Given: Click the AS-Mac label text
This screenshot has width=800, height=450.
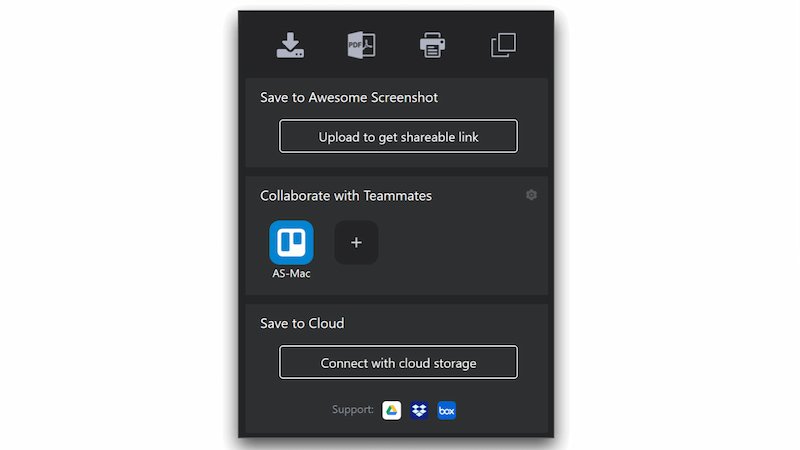Looking at the screenshot, I should click(x=291, y=274).
